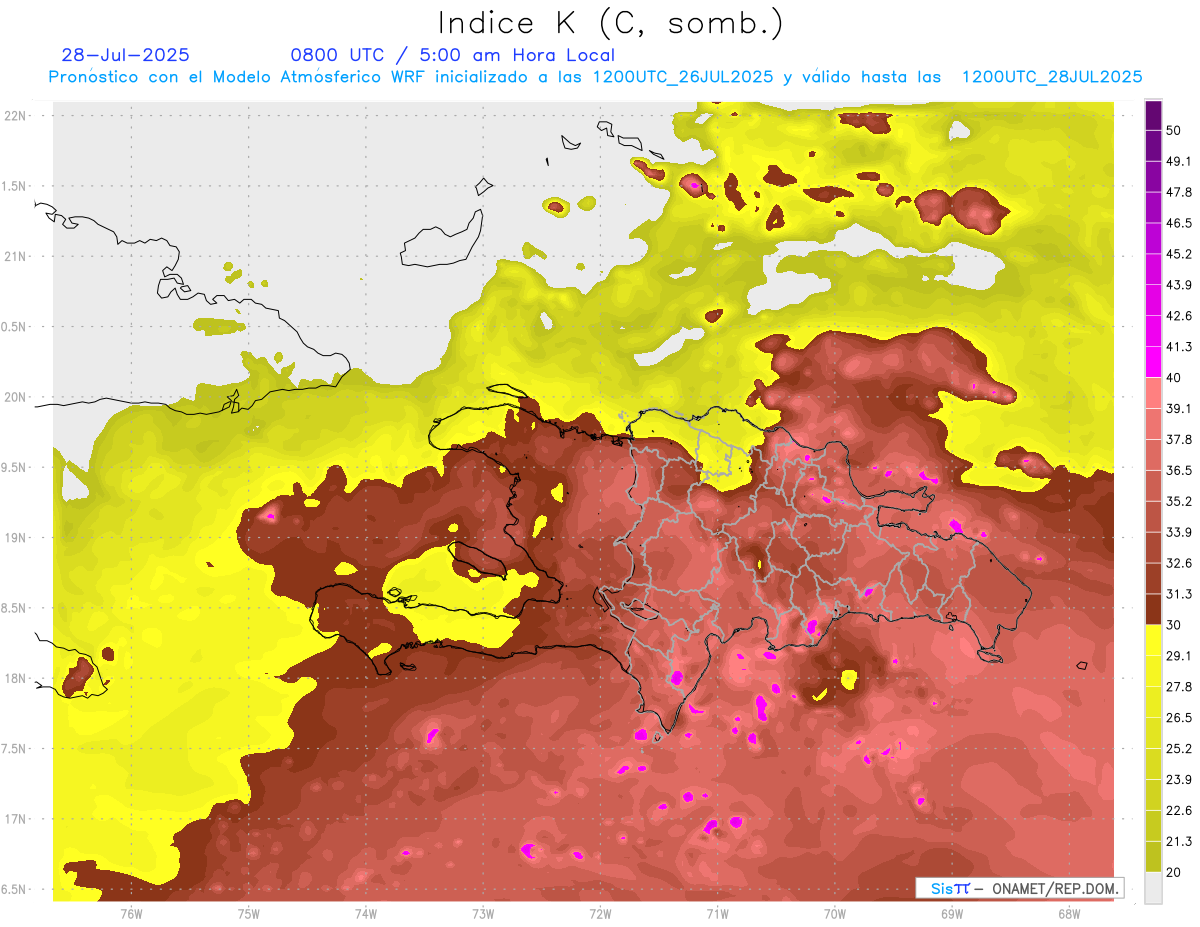
Task: Click the '18N' latitude label
Action: tap(16, 679)
